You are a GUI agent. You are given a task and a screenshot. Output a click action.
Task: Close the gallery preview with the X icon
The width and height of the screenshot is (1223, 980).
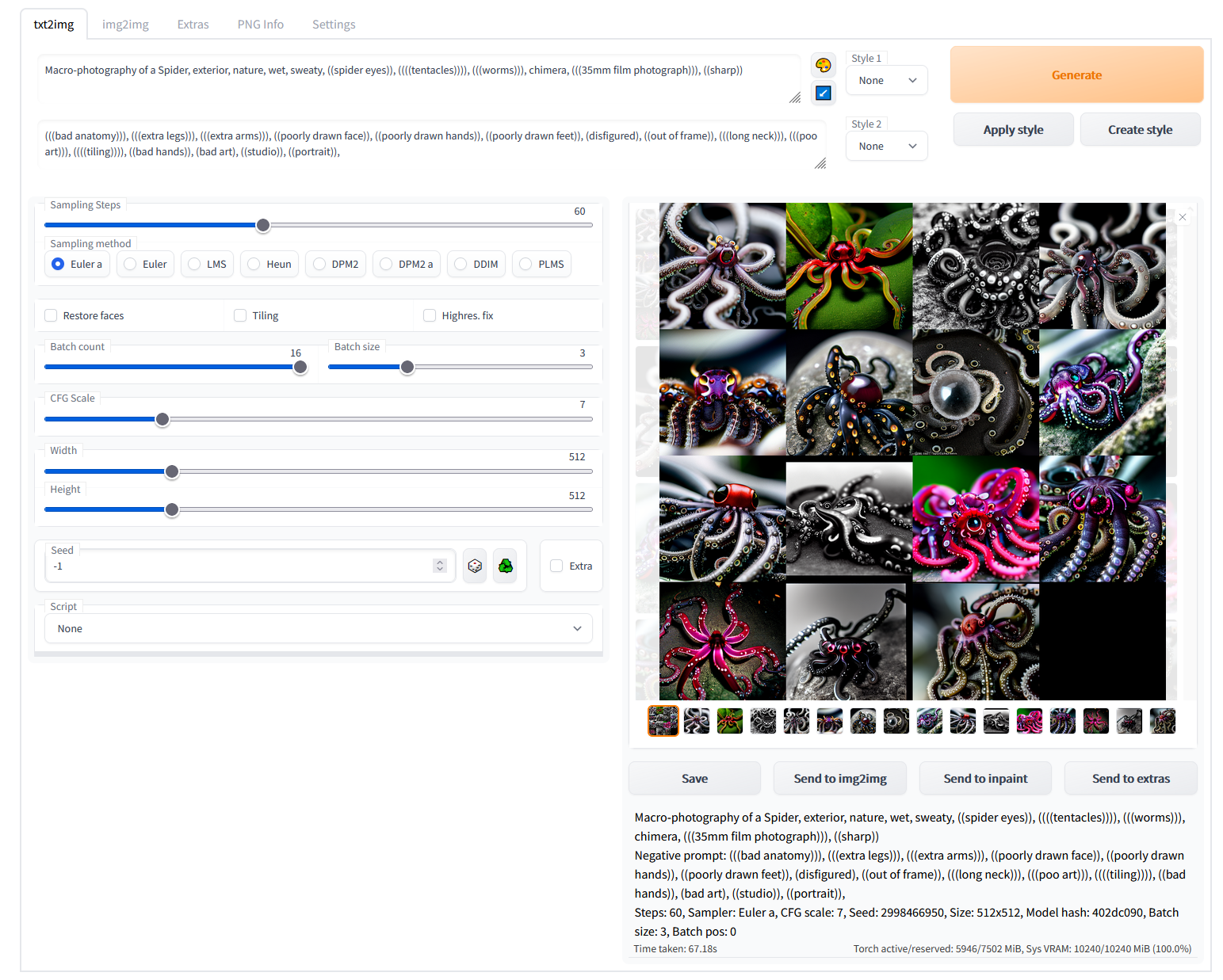1182,217
